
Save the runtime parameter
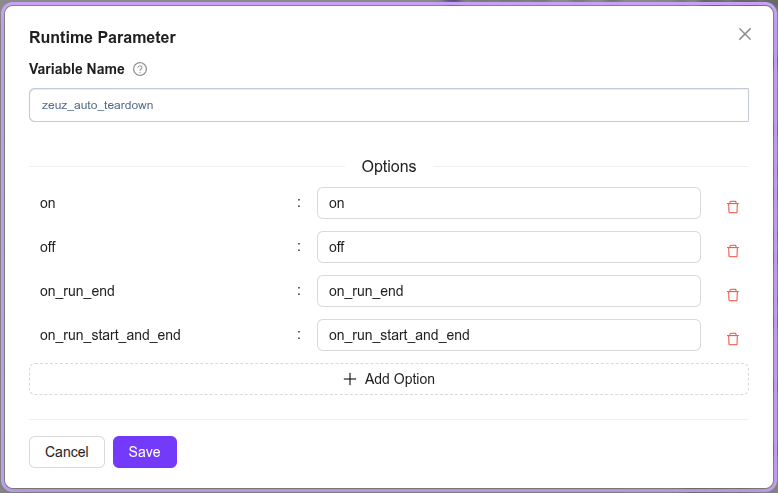point(144,452)
